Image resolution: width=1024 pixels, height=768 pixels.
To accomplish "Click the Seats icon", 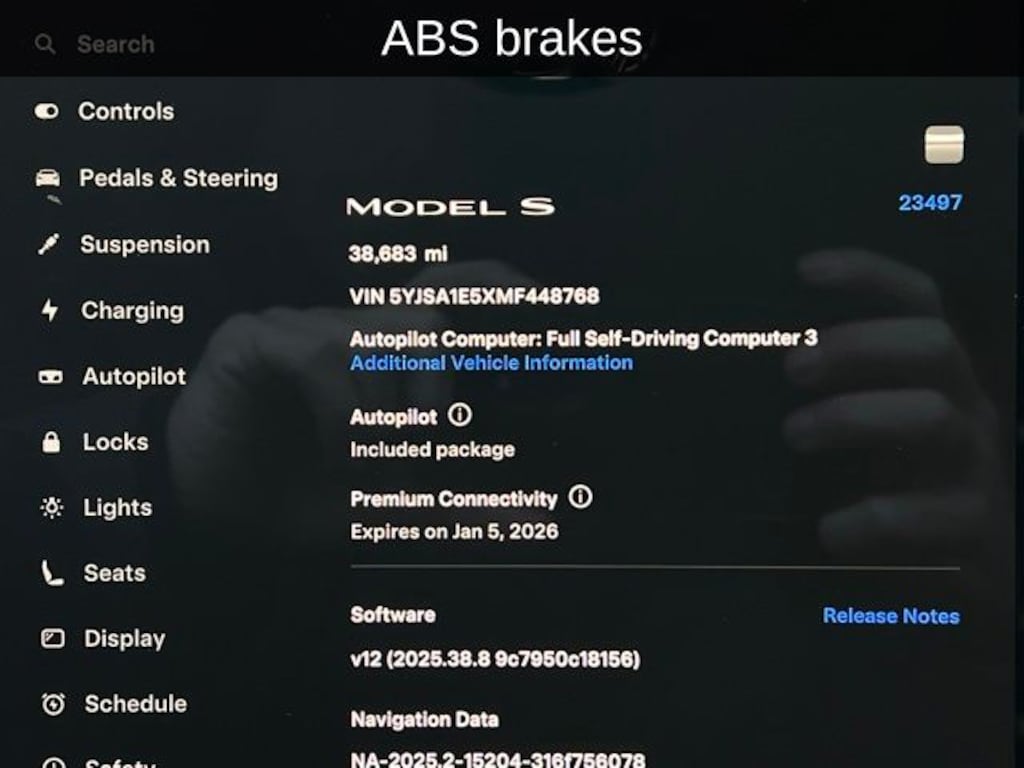I will click(x=53, y=573).
